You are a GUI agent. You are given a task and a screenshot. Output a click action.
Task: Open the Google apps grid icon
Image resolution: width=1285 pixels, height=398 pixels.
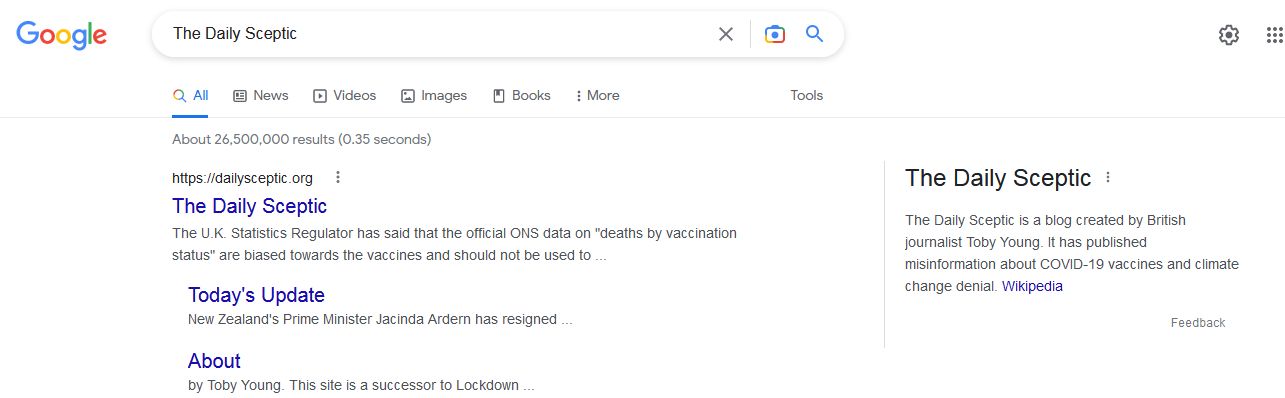pyautogui.click(x=1274, y=35)
